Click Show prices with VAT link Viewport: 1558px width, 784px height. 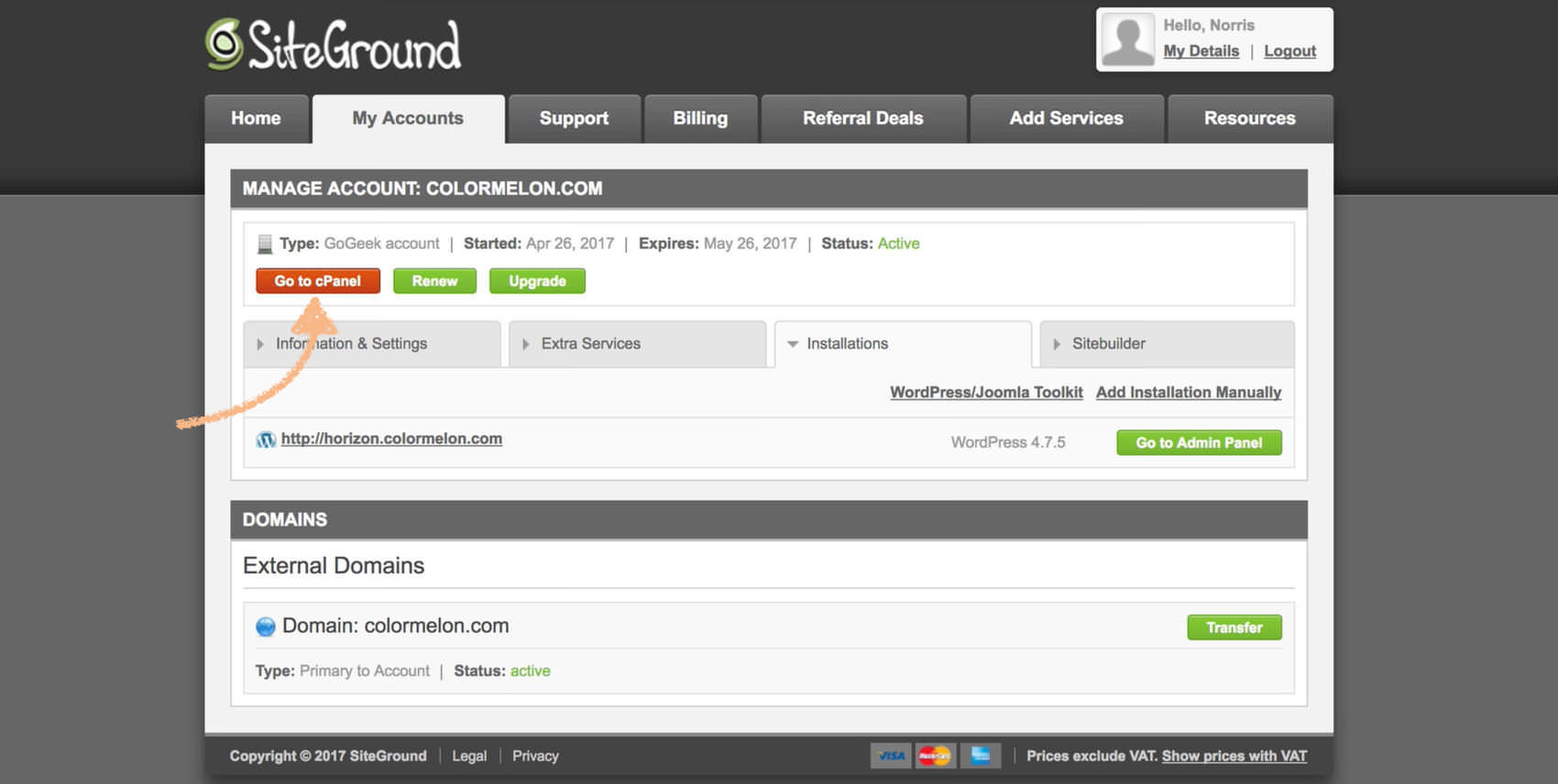point(1234,756)
